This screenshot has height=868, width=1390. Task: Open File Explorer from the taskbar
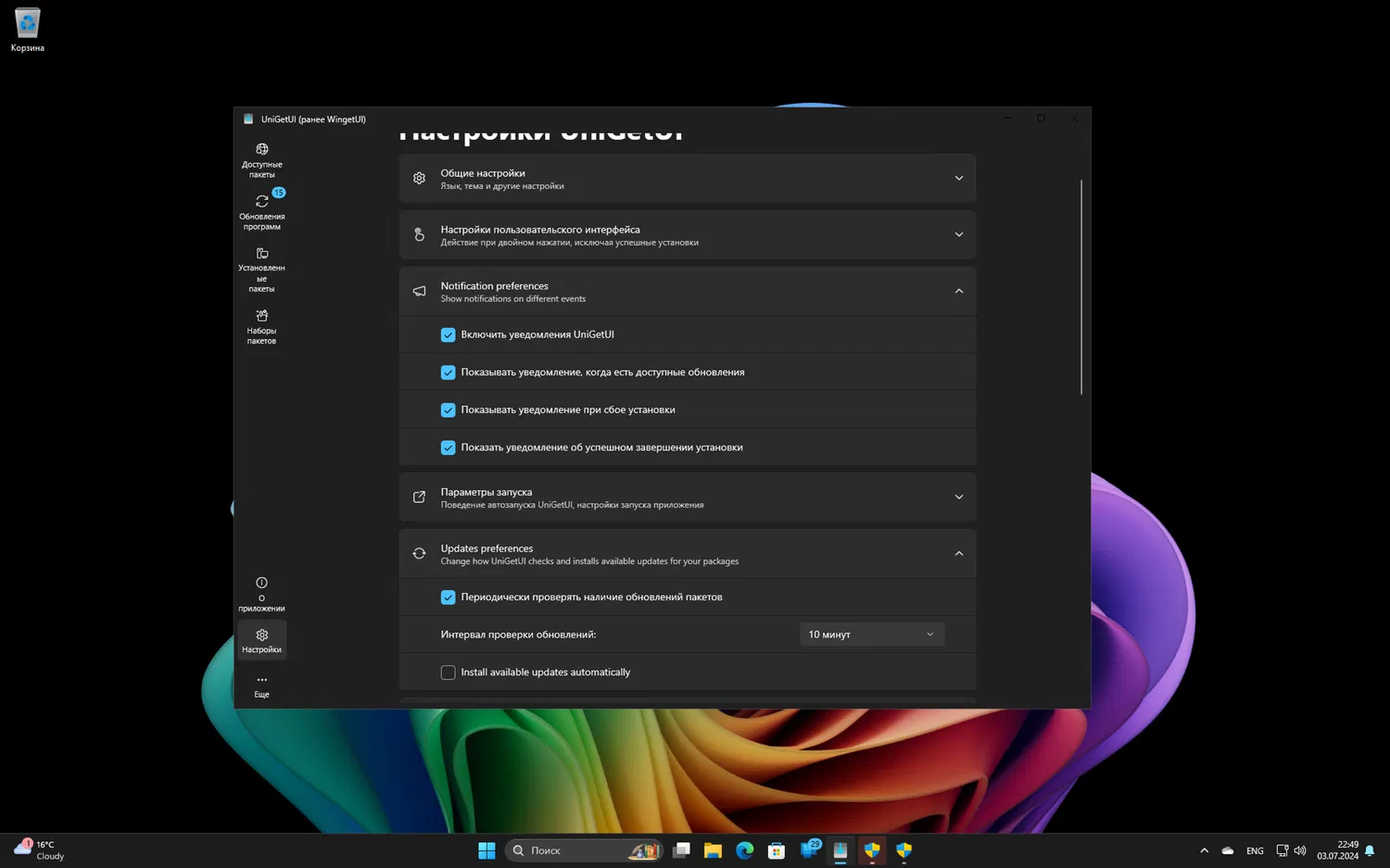pyautogui.click(x=713, y=850)
